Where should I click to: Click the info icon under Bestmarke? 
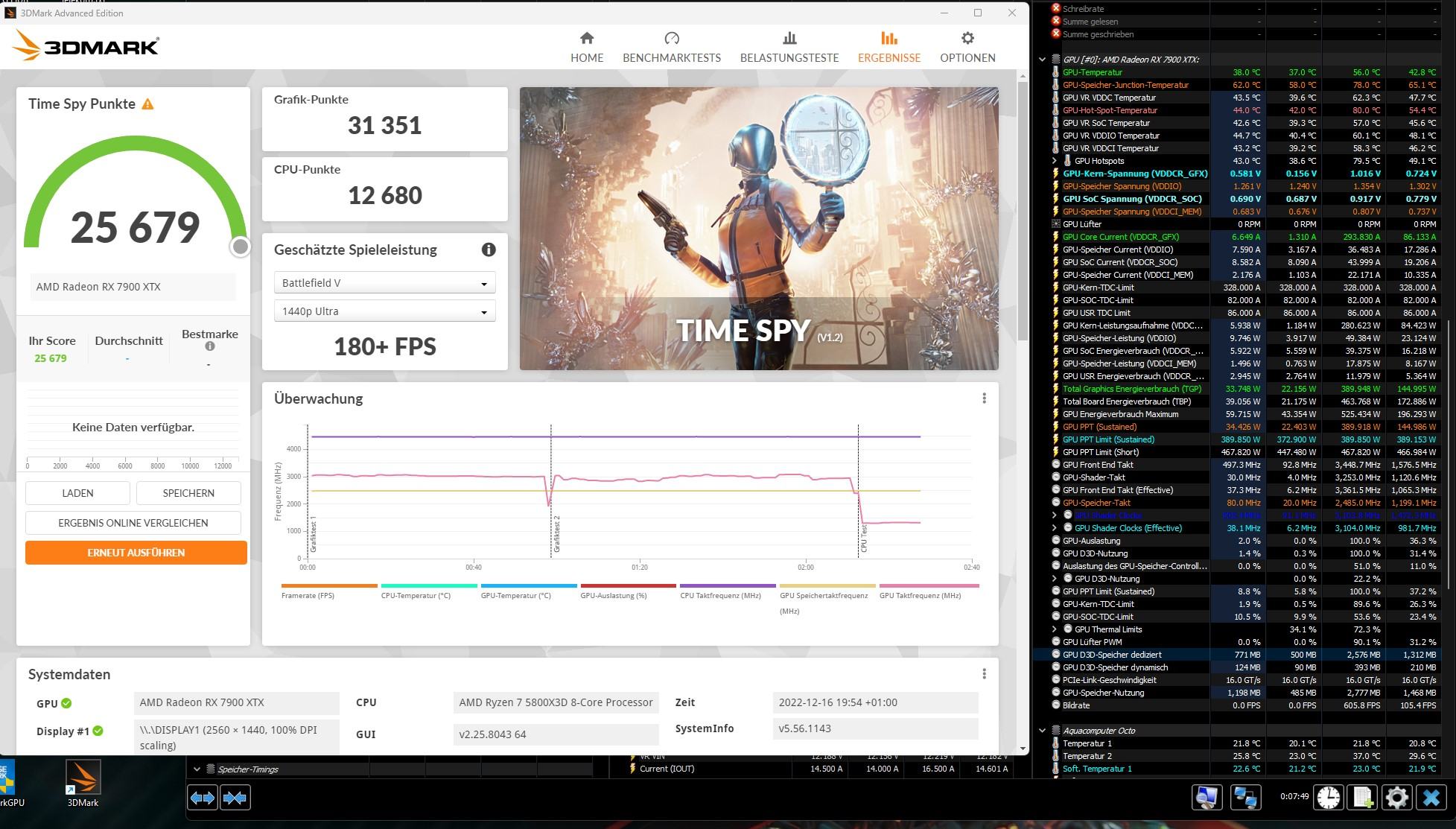coord(210,346)
